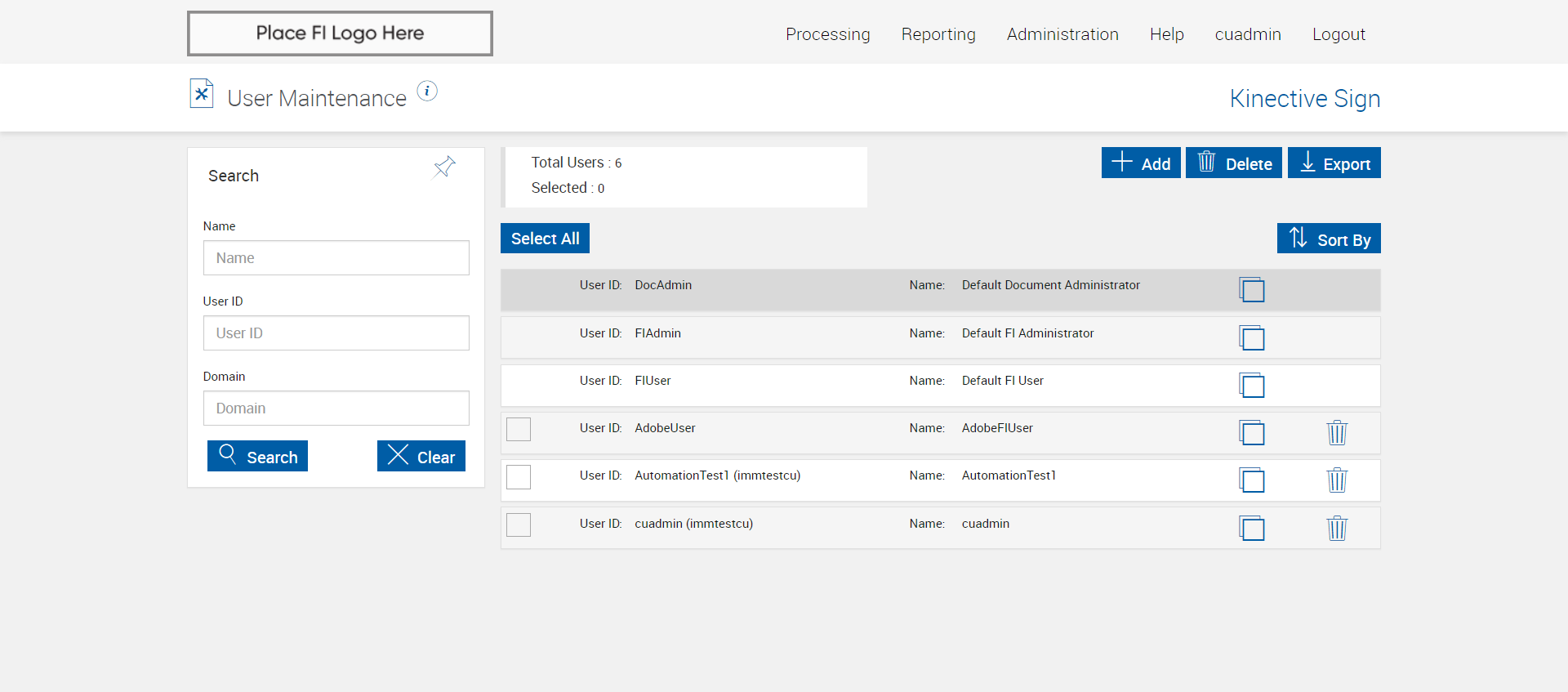Select the AutomationTest1 row checkbox
1568x692 pixels.
519,476
